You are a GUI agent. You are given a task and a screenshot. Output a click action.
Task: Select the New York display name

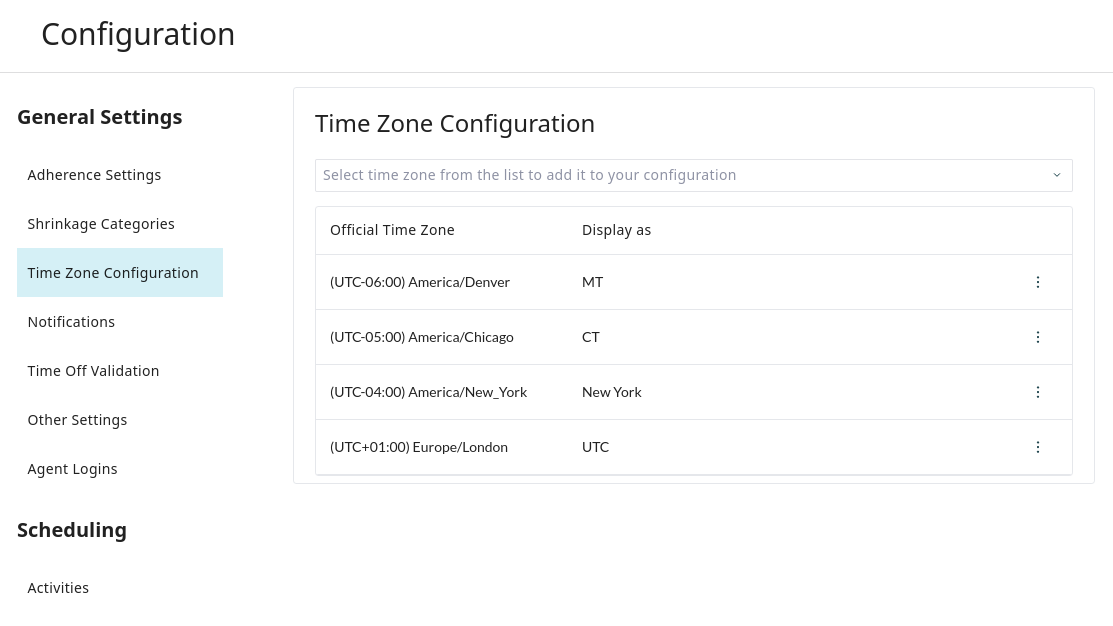pos(612,392)
